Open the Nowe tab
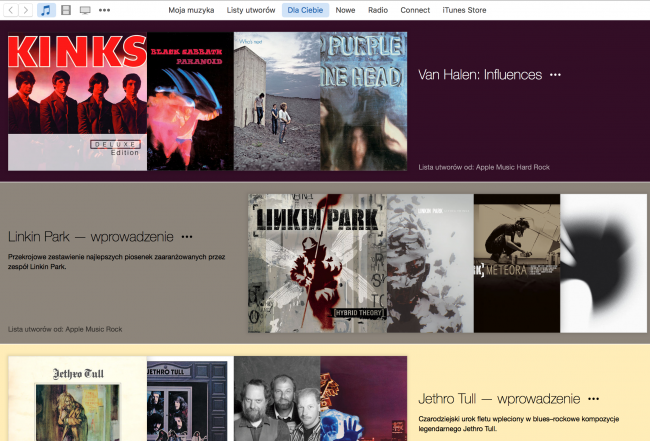650x441 pixels. pos(345,10)
